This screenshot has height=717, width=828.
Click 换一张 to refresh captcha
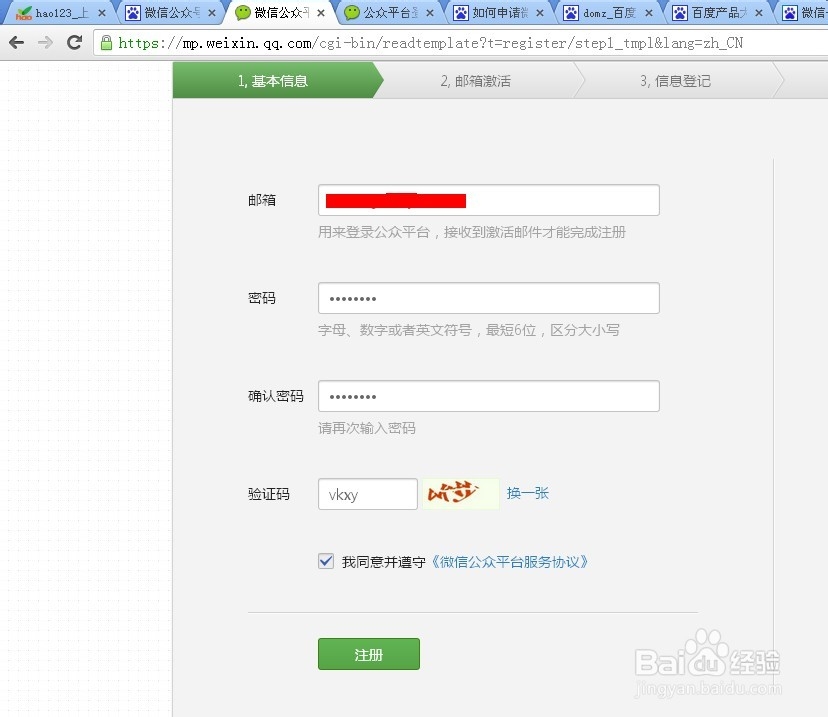(528, 493)
